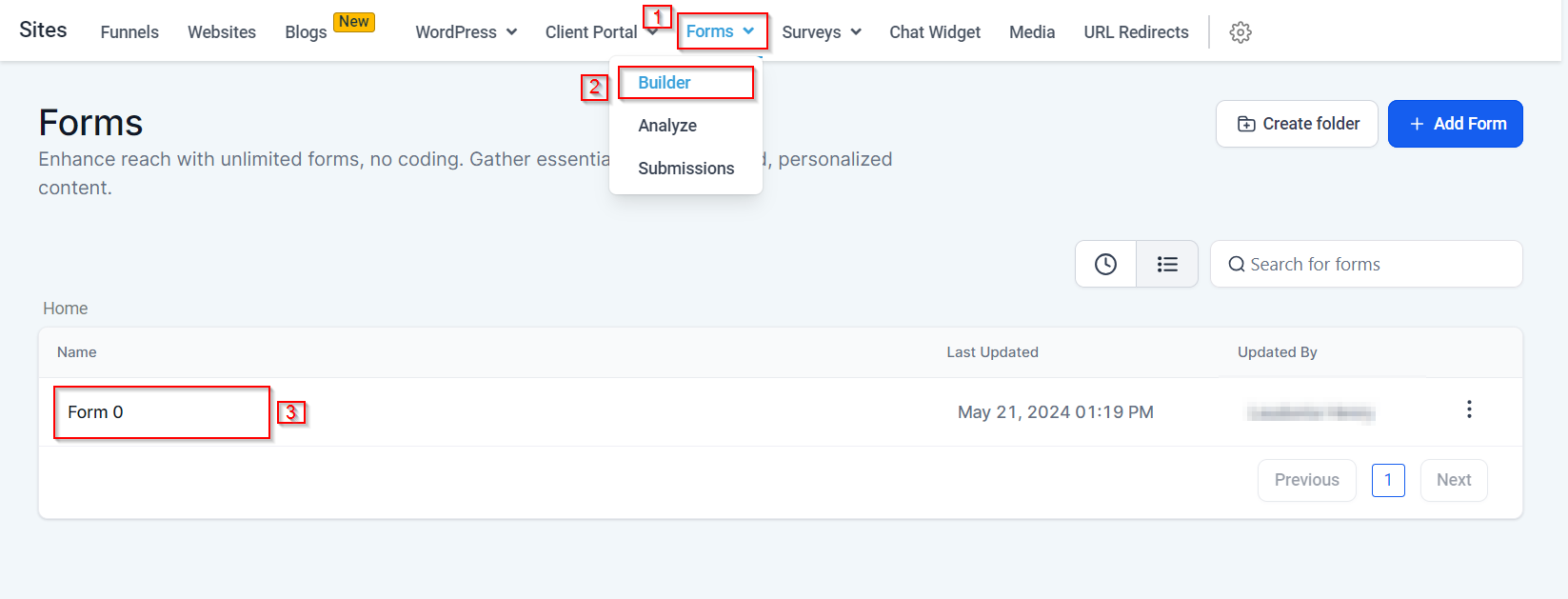This screenshot has height=599, width=1568.
Task: Go to the Funnels tab
Action: [x=129, y=32]
